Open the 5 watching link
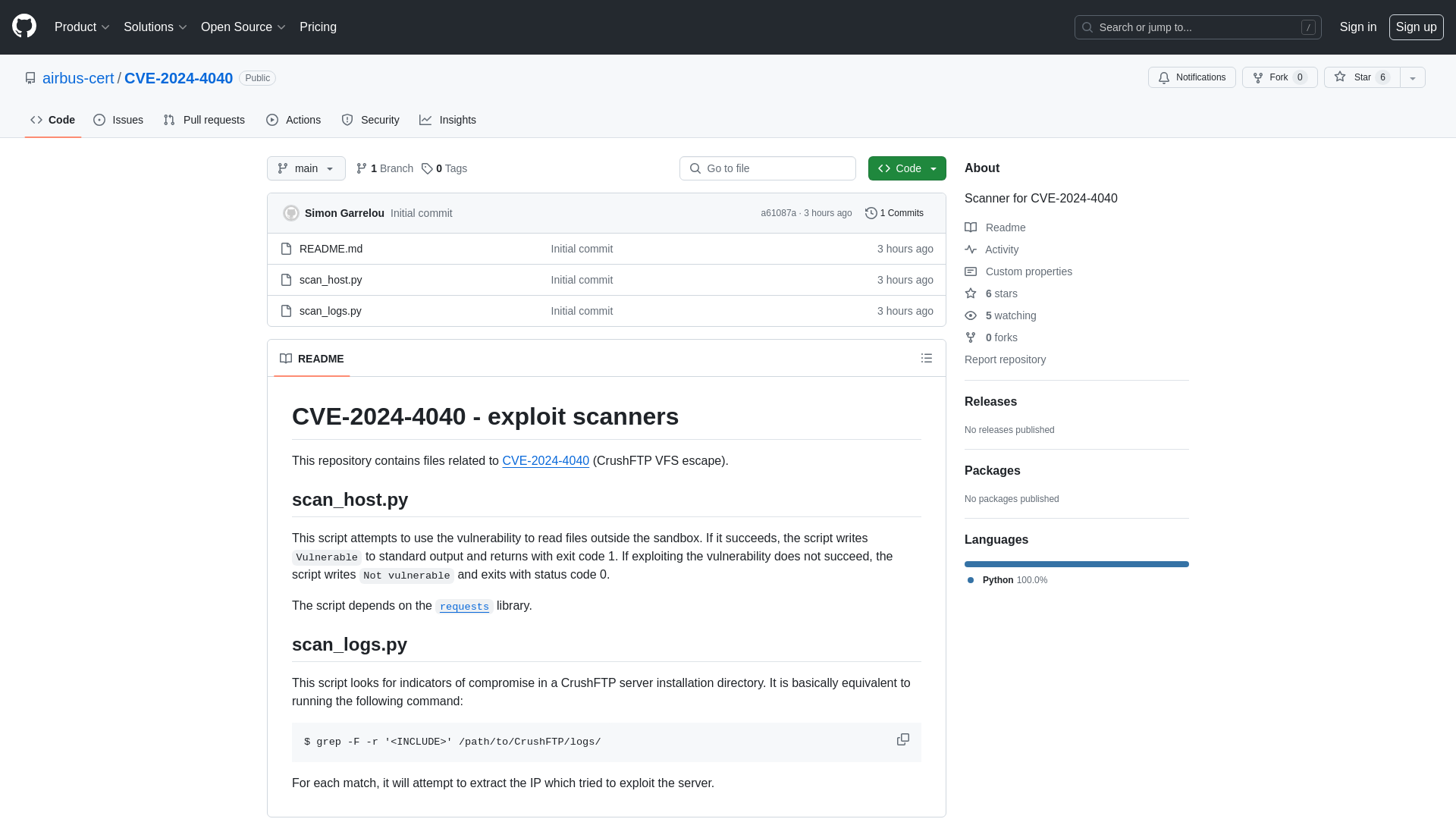The height and width of the screenshot is (819, 1456). 1011,315
